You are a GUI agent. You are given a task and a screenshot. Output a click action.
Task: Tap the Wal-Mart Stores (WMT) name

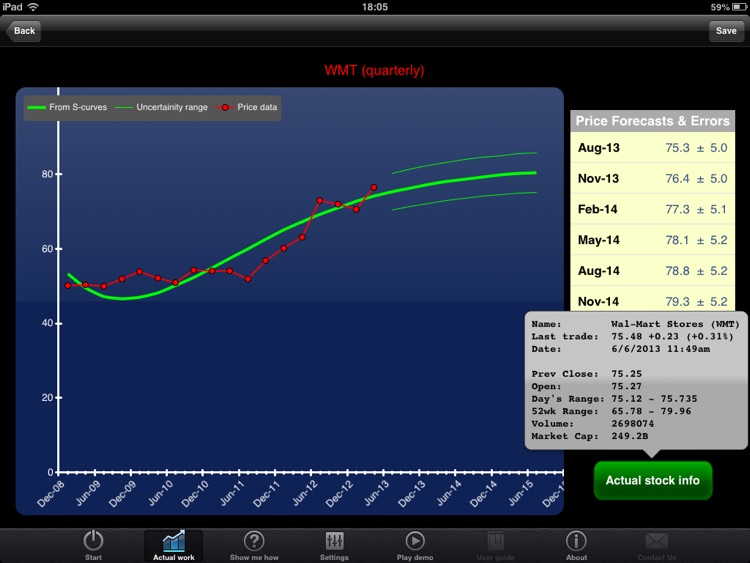click(675, 324)
